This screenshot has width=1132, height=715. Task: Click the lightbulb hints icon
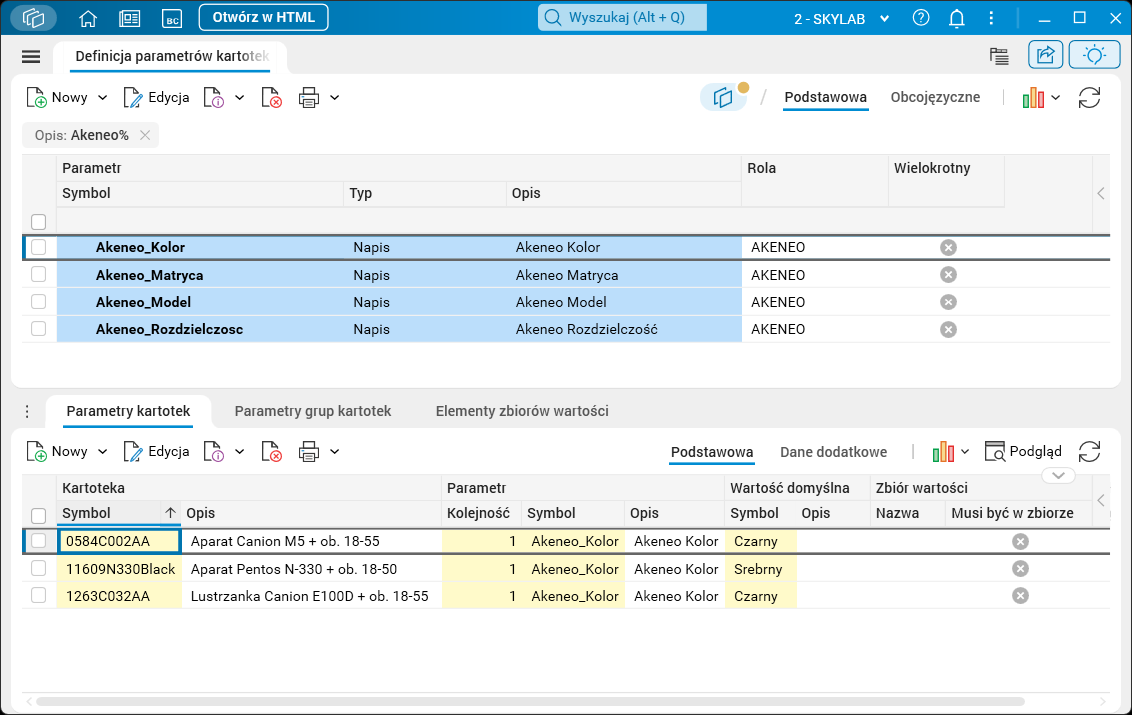pos(1094,55)
